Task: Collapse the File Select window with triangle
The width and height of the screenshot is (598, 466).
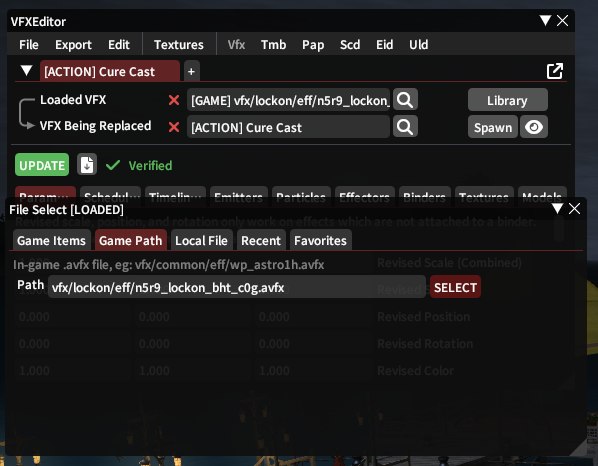Action: [x=557, y=208]
